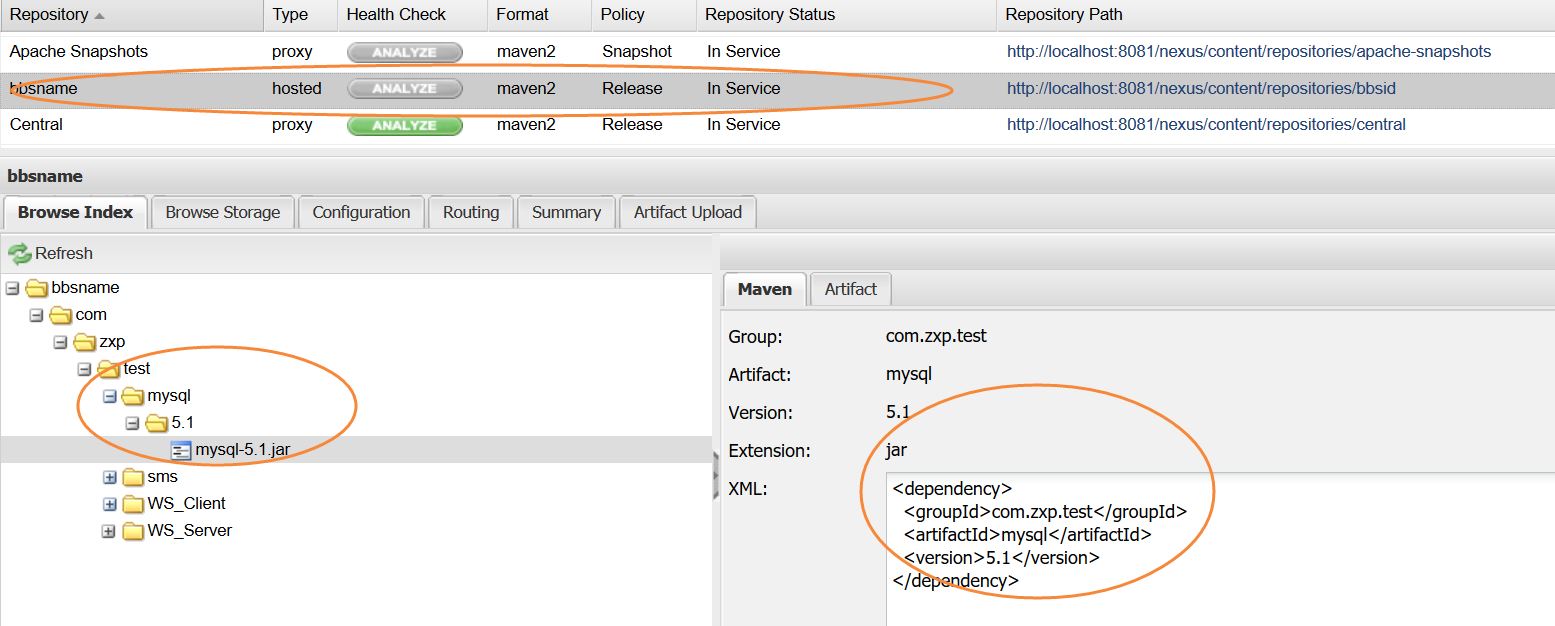Switch to the Browse Storage tab
This screenshot has width=1555, height=626.
pyautogui.click(x=222, y=212)
